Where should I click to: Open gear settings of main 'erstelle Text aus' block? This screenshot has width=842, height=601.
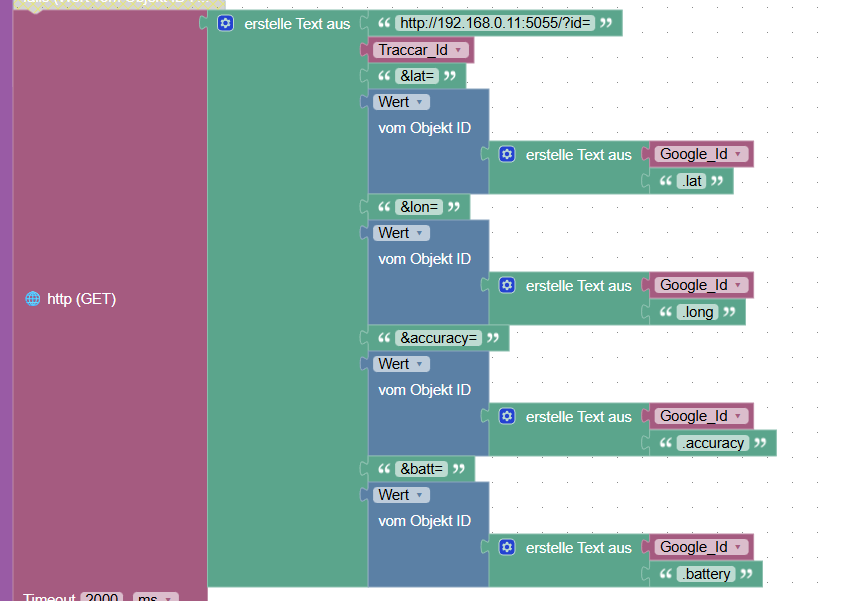tap(226, 24)
